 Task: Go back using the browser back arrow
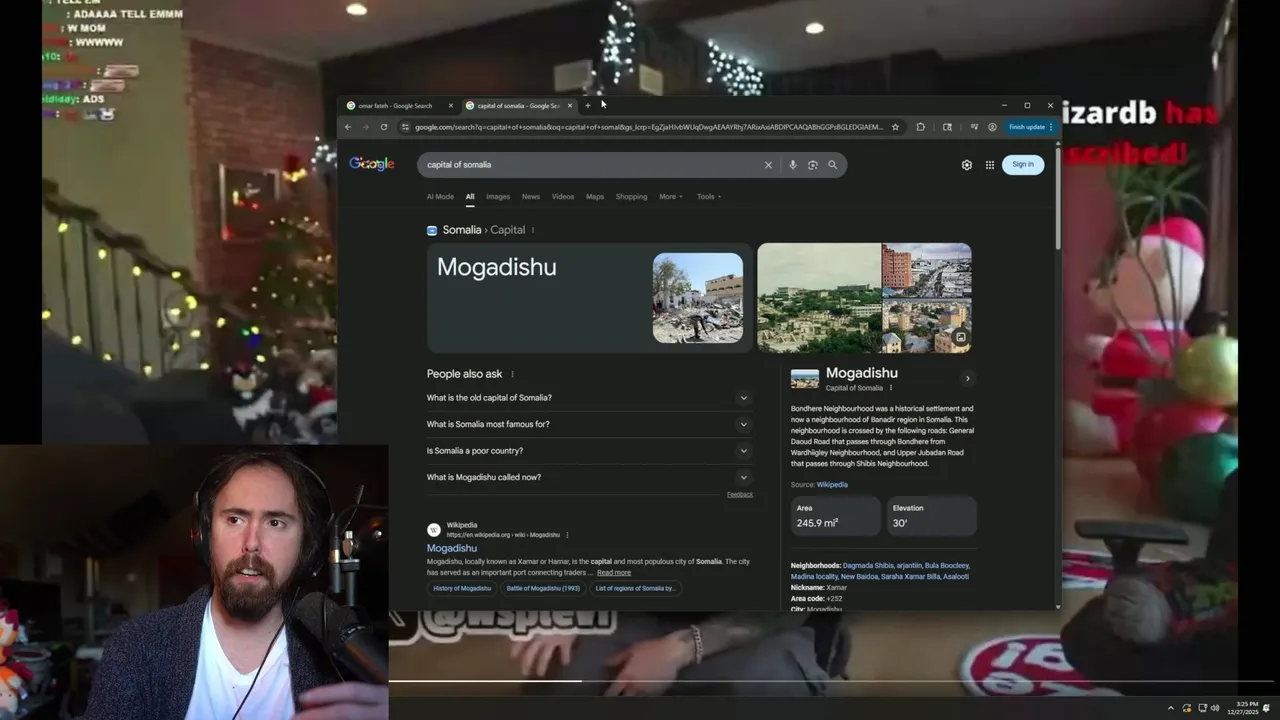pyautogui.click(x=348, y=127)
